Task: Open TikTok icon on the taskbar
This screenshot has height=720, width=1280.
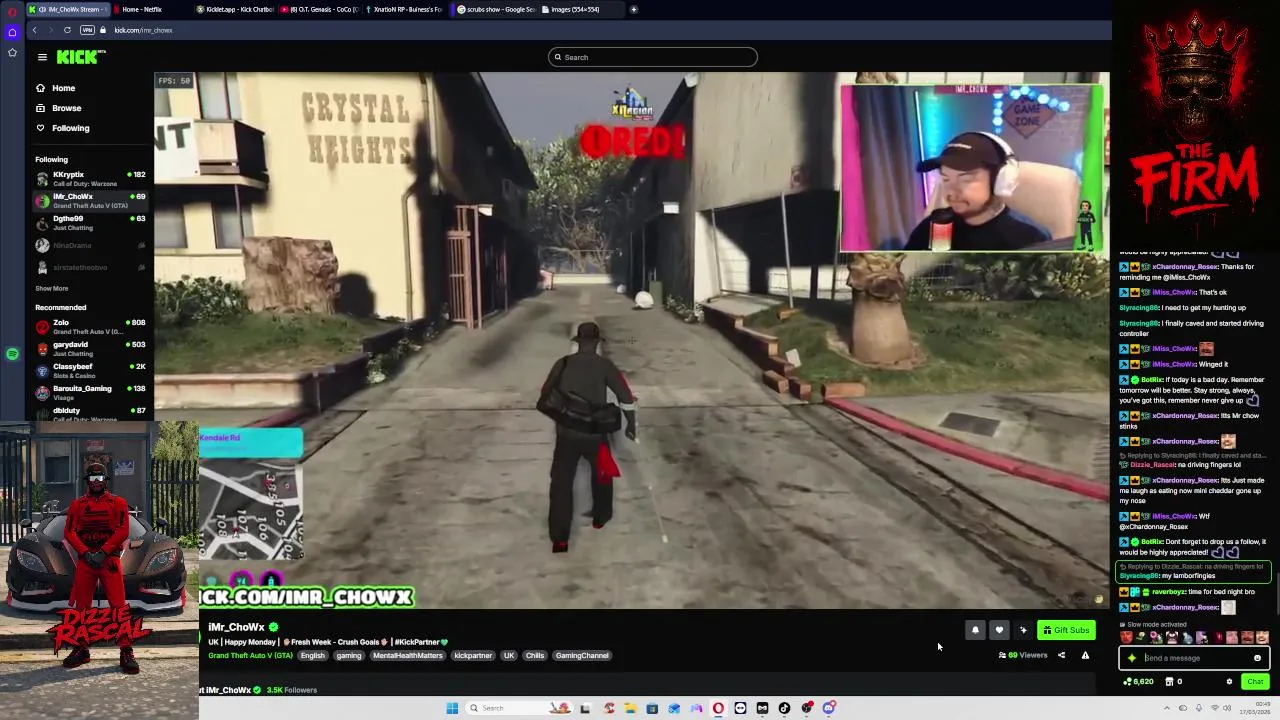Action: pyautogui.click(x=784, y=708)
